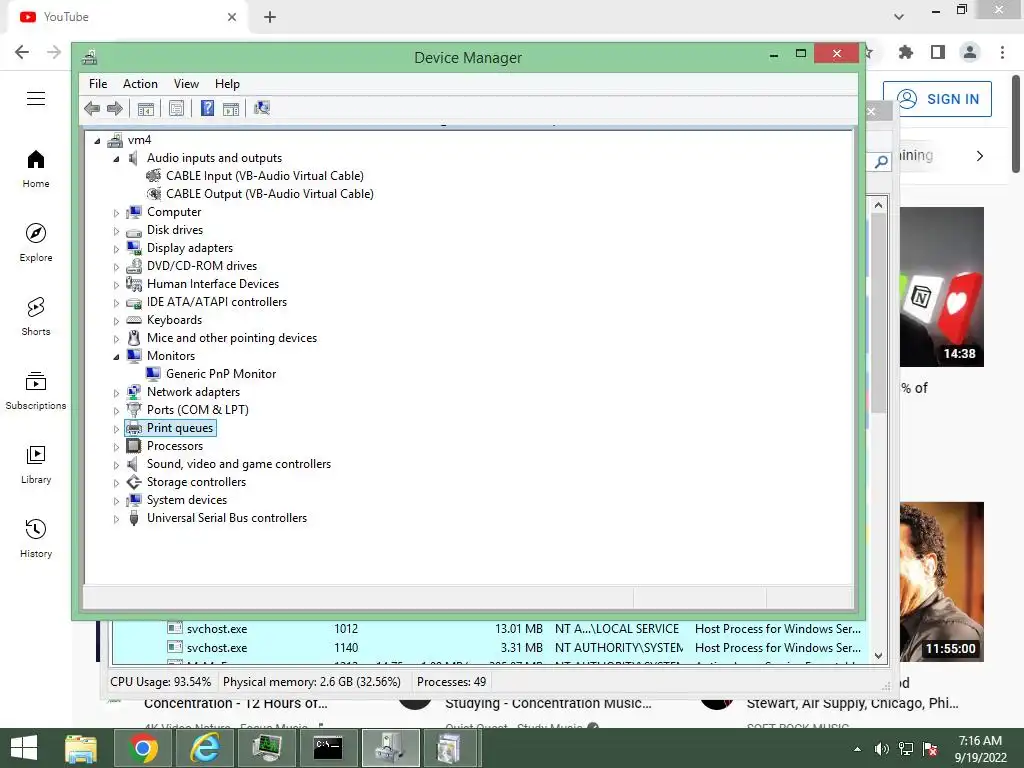Click Show/Hide Action Pane toolbar icon
The image size is (1024, 768).
(x=231, y=108)
